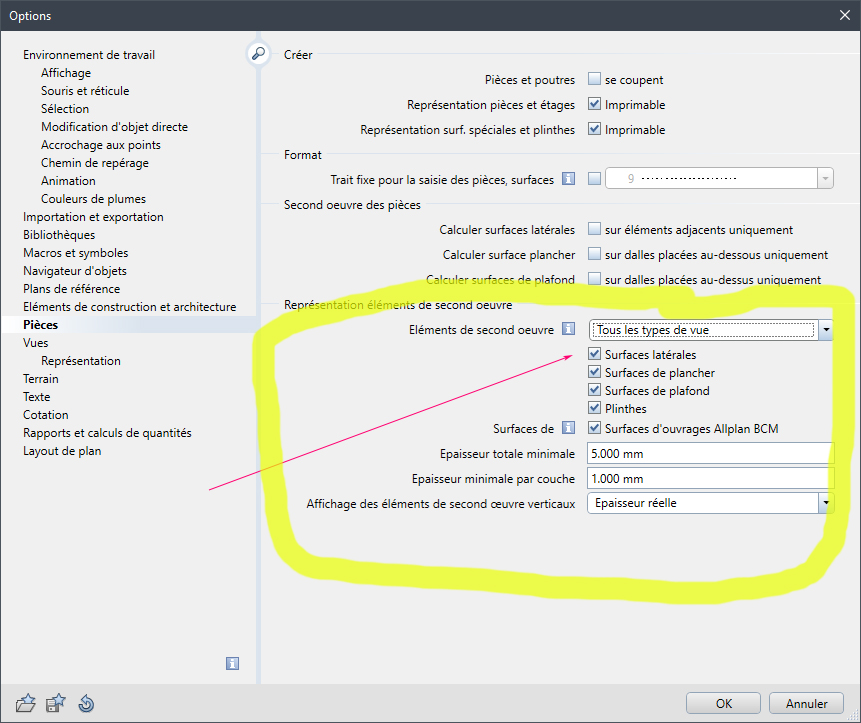Open info icon next to Trait fixe

(x=568, y=179)
